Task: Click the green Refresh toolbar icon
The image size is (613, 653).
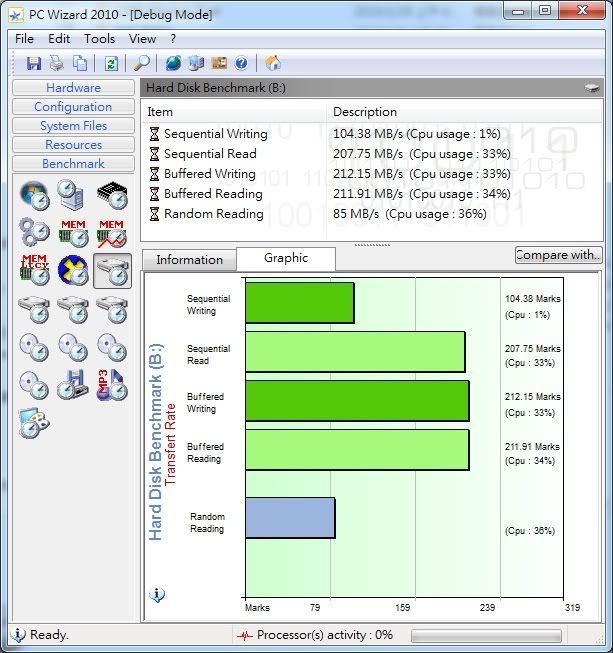Action: point(111,63)
